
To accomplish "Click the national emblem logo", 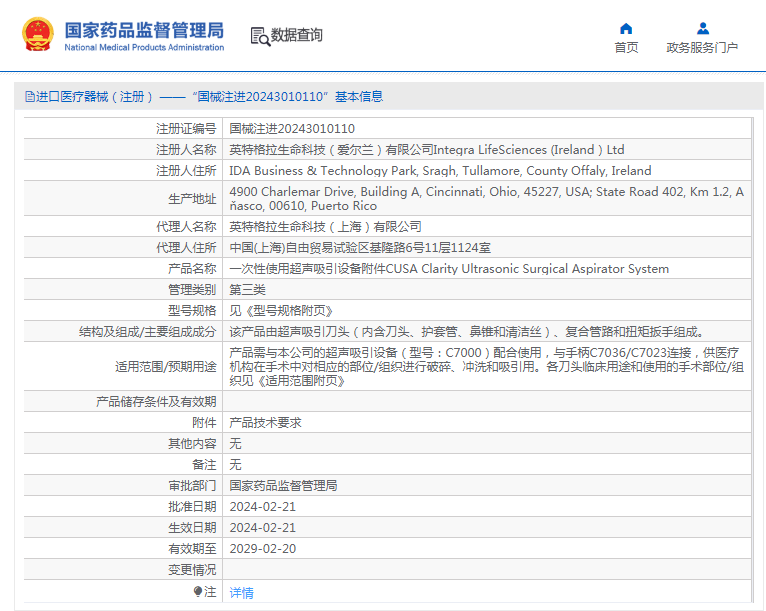I will pos(38,34).
